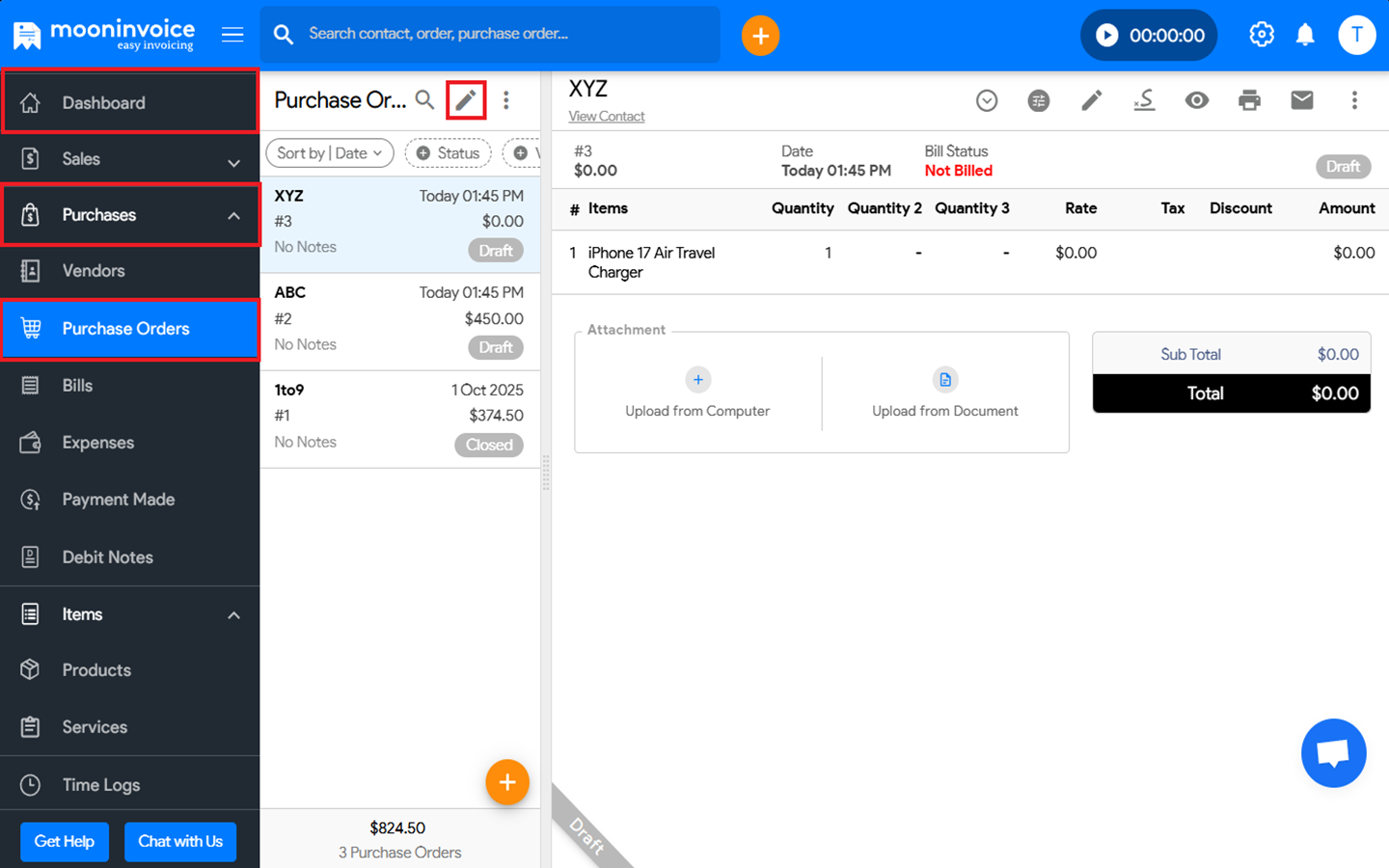Start the 00:00:00 timer

coord(1107,36)
